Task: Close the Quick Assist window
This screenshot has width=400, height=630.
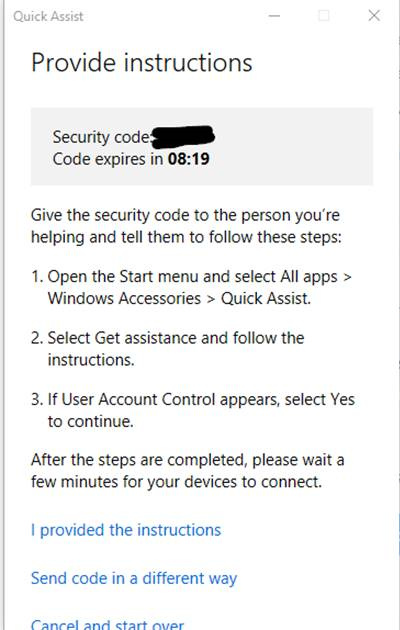Action: click(x=374, y=16)
